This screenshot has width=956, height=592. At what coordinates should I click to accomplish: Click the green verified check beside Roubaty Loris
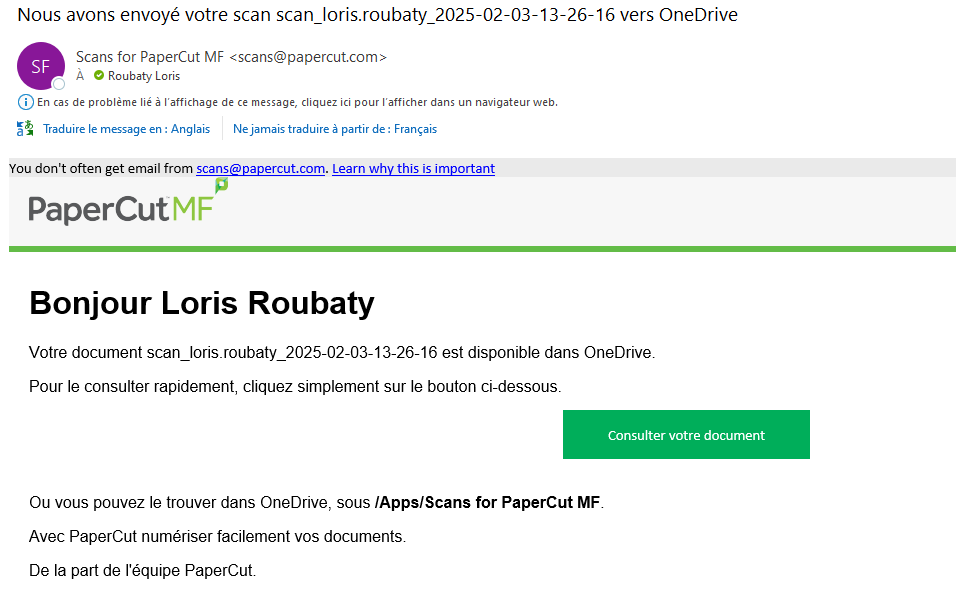click(x=99, y=76)
